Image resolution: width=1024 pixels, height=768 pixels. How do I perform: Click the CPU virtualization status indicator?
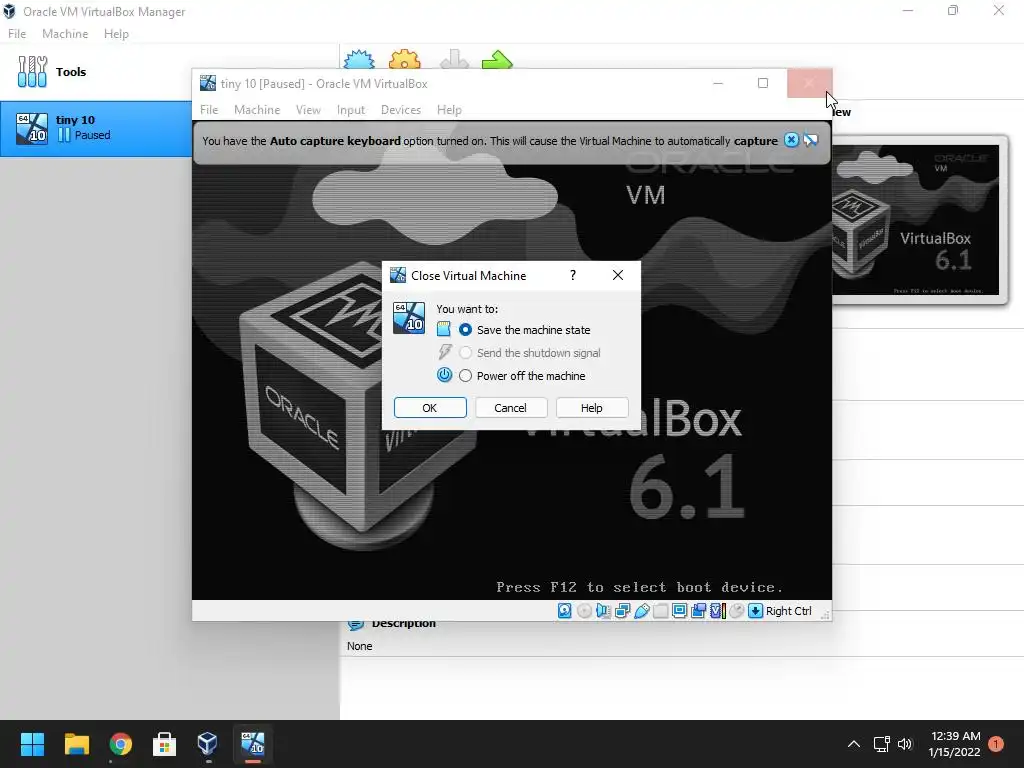click(717, 611)
